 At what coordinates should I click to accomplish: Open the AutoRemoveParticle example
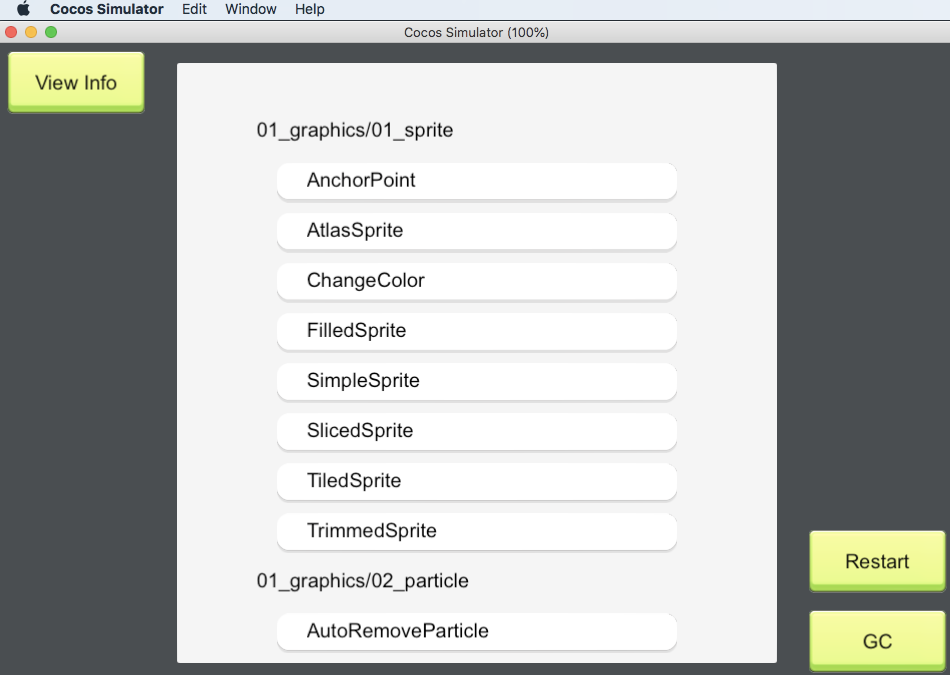tap(477, 631)
